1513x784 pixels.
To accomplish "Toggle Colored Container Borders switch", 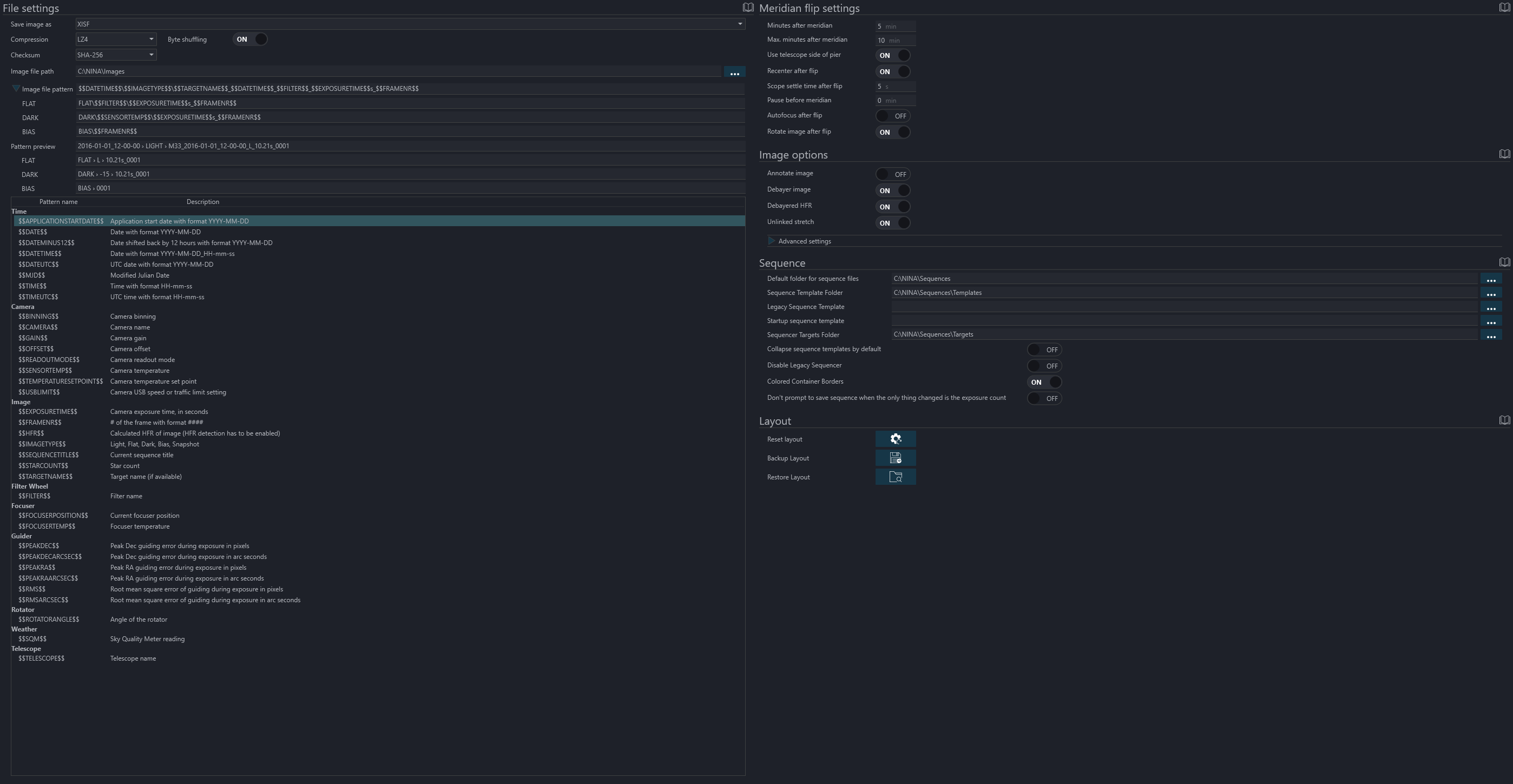I will pyautogui.click(x=1044, y=383).
